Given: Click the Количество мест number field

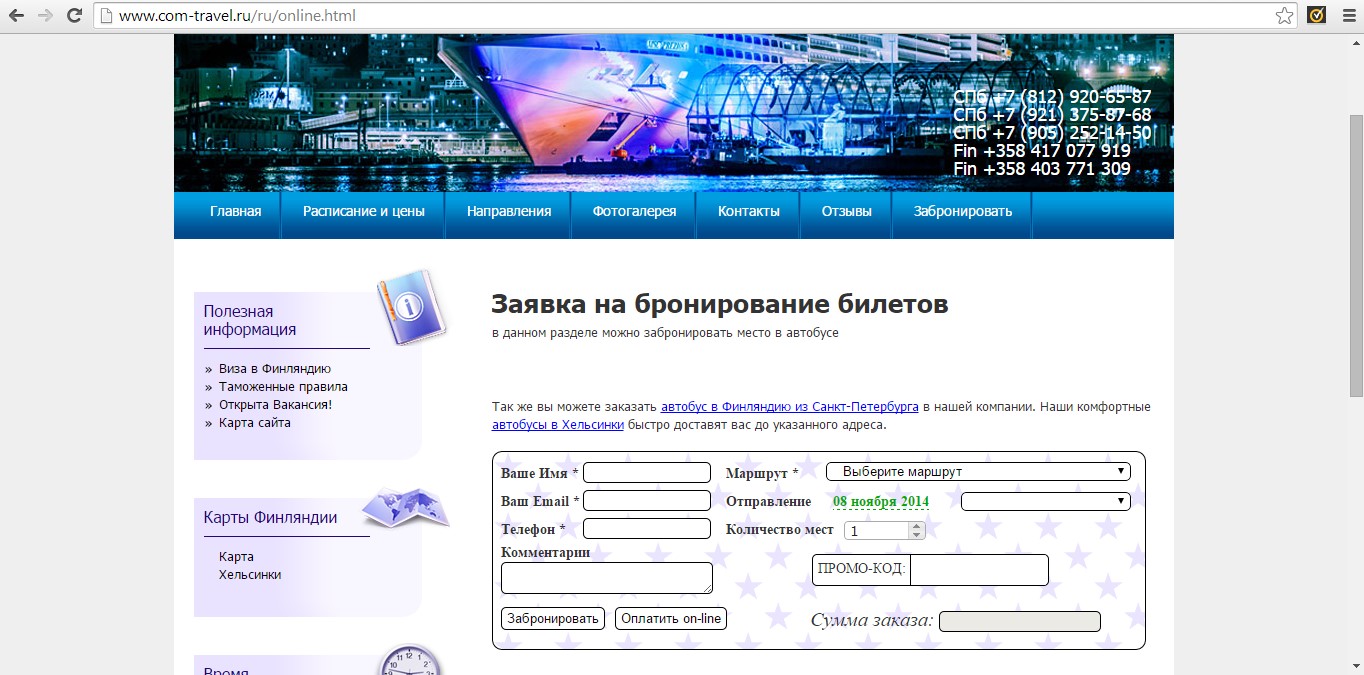Looking at the screenshot, I should click(877, 531).
